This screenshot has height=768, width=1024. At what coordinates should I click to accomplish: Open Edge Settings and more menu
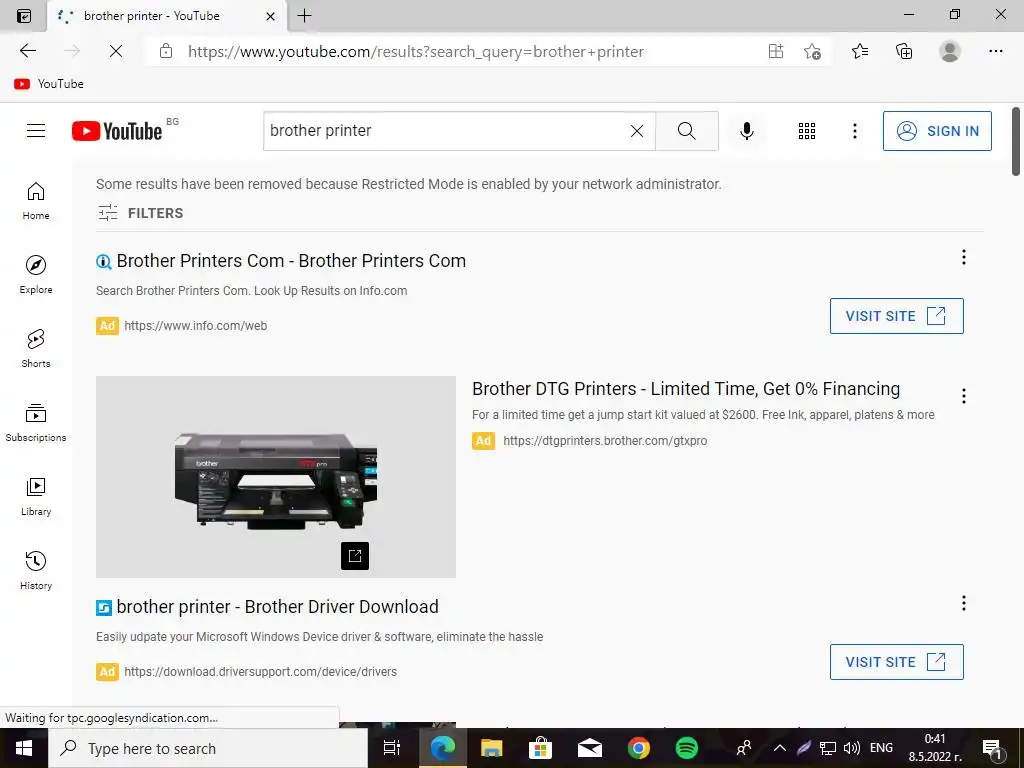click(995, 51)
